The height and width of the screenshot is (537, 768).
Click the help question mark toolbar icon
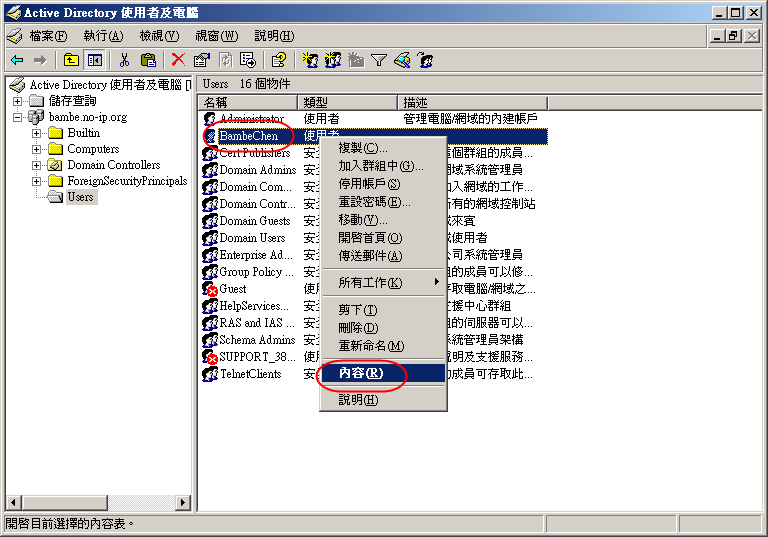point(279,60)
